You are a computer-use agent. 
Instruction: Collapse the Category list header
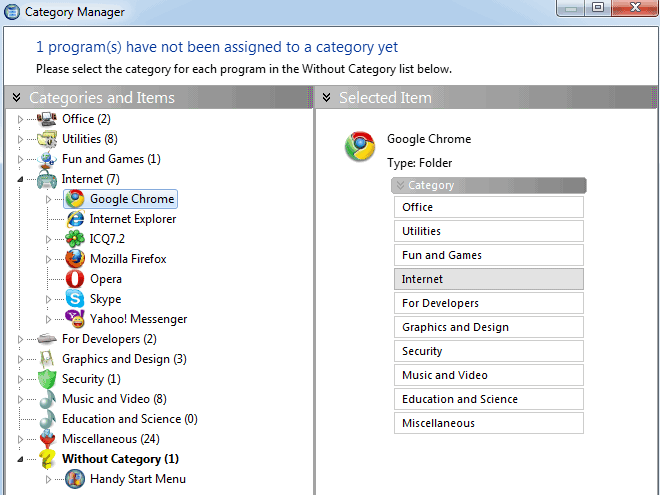pyautogui.click(x=401, y=185)
